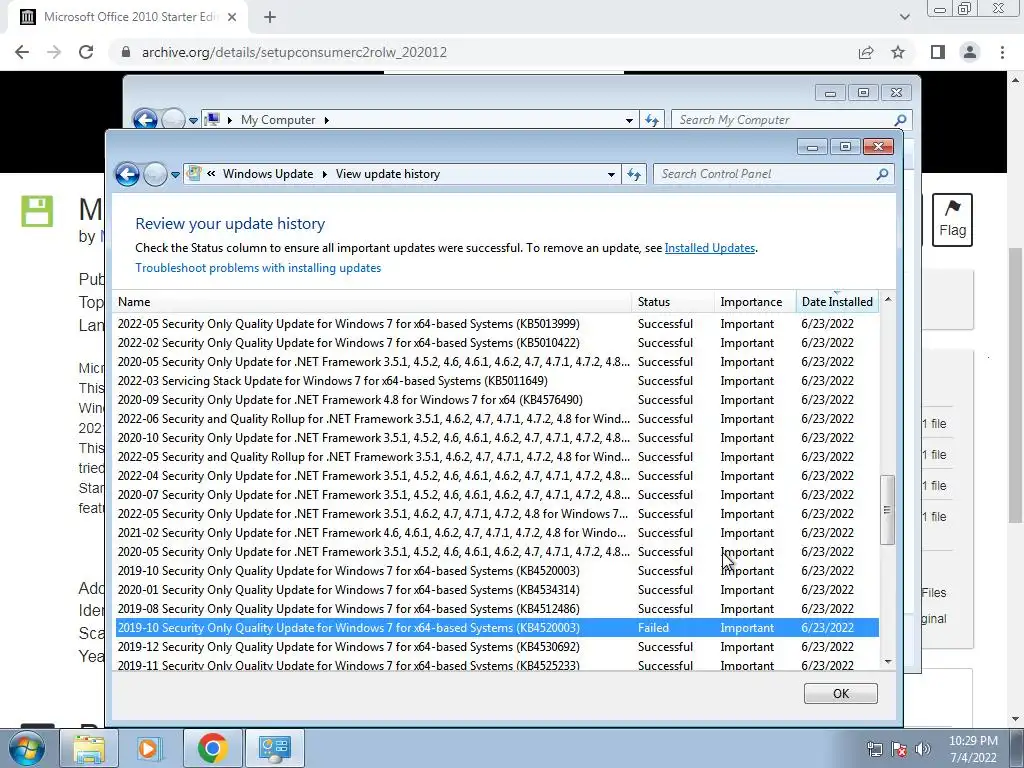Screen dimensions: 1024x768
Task: Open the Installed Updates link
Action: (x=710, y=248)
